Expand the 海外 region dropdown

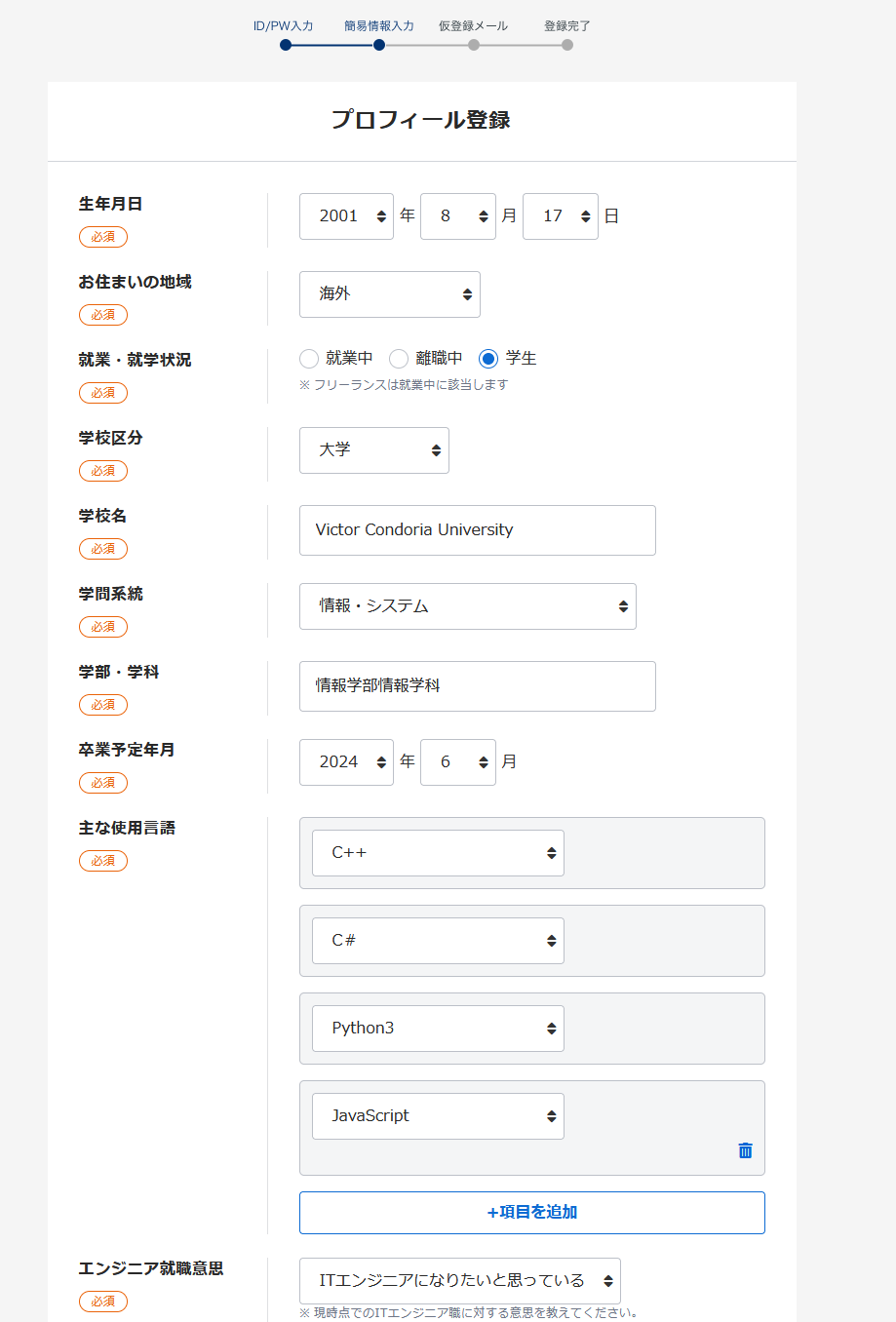coord(390,294)
